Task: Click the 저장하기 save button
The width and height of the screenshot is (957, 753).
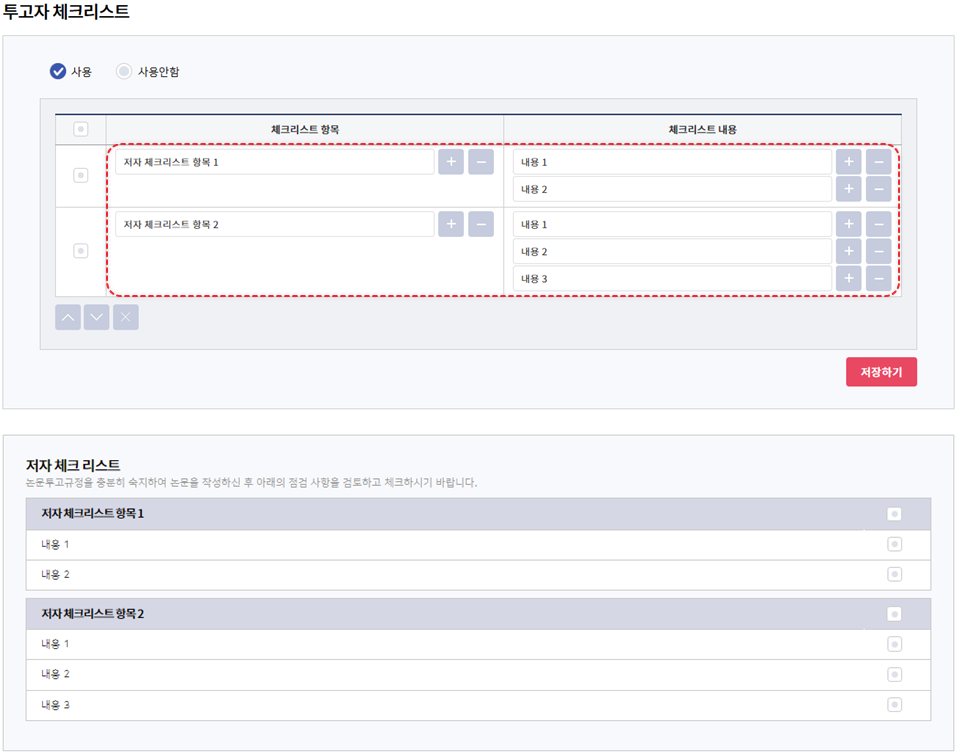Action: 881,372
